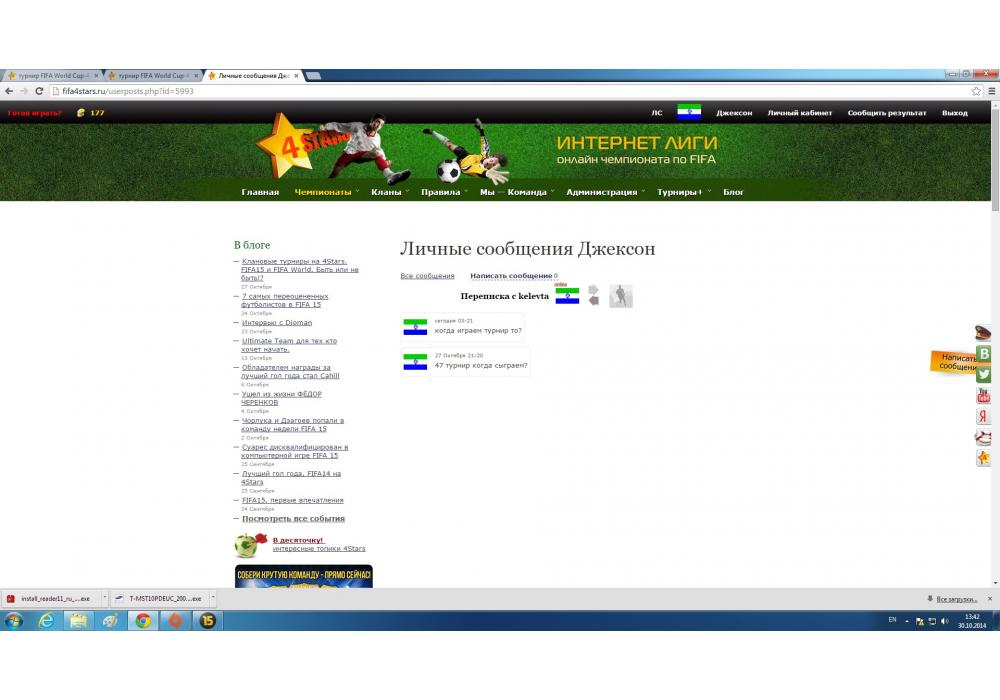Open Internet Explorer from the taskbar
This screenshot has width=1000, height=700.
coord(46,621)
